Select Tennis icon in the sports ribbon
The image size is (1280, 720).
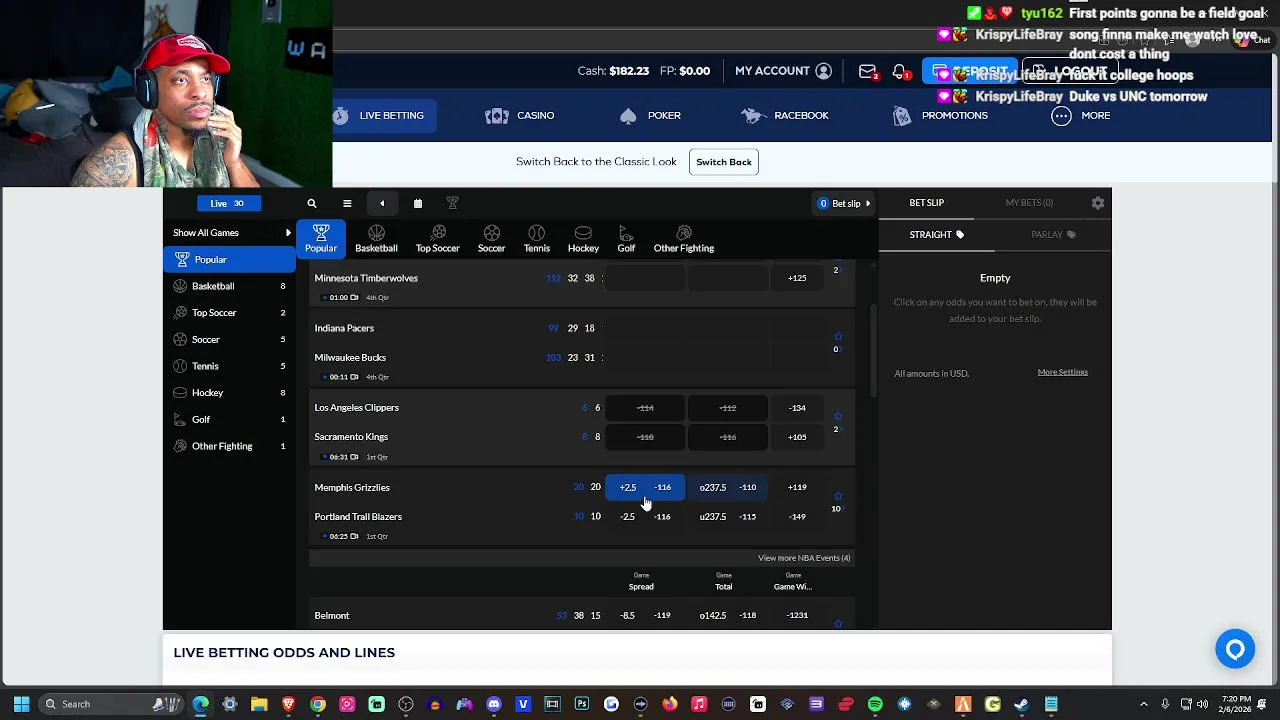coord(537,239)
